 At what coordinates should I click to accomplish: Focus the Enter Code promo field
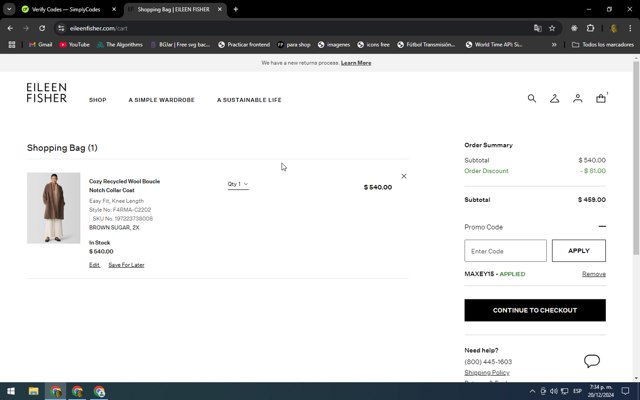[505, 251]
